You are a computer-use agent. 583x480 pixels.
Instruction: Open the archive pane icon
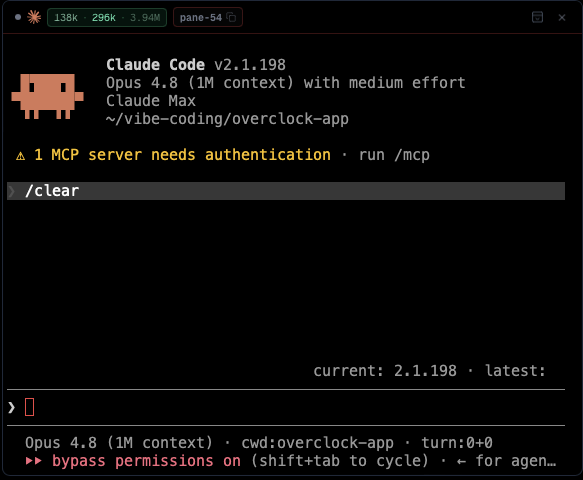click(x=537, y=17)
